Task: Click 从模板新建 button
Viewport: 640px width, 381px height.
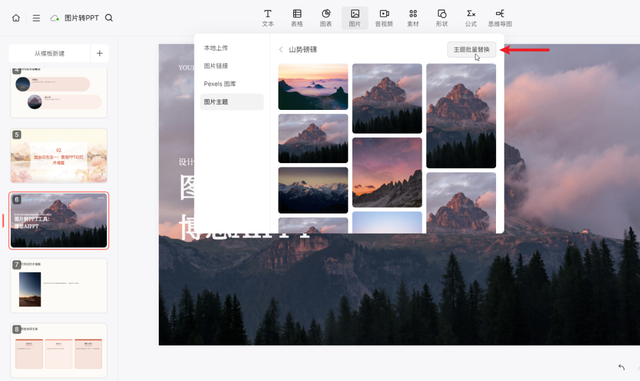Action: (49, 53)
